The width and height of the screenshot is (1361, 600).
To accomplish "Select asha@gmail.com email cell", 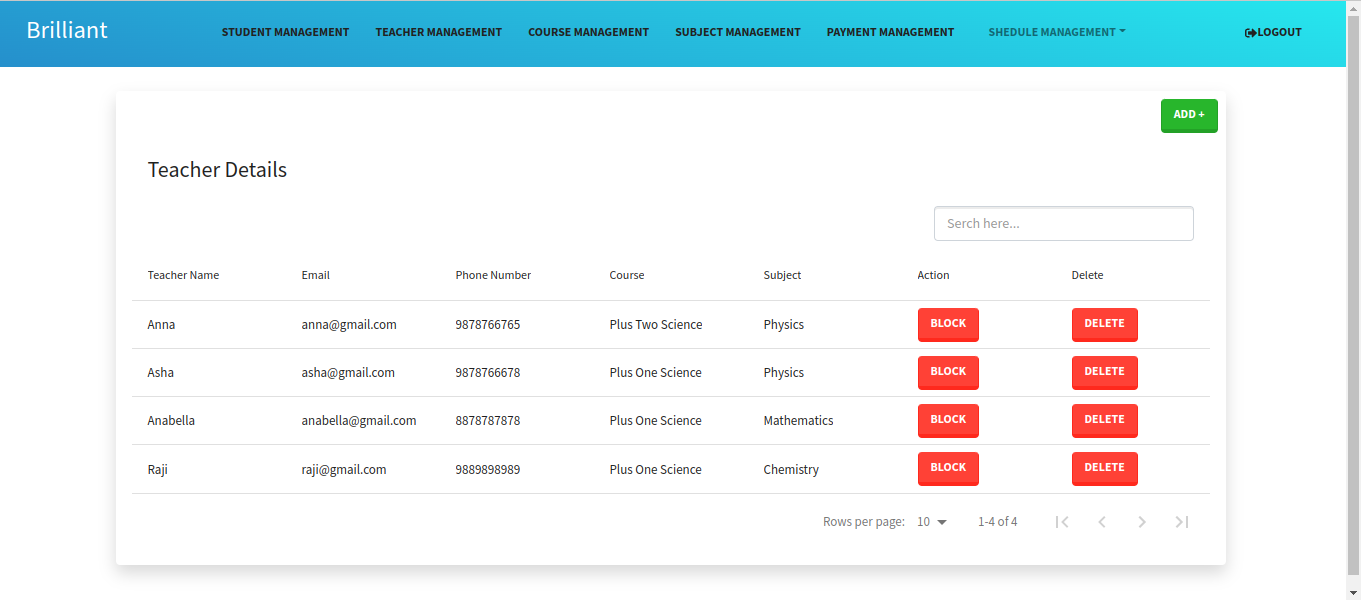I will [x=348, y=373].
